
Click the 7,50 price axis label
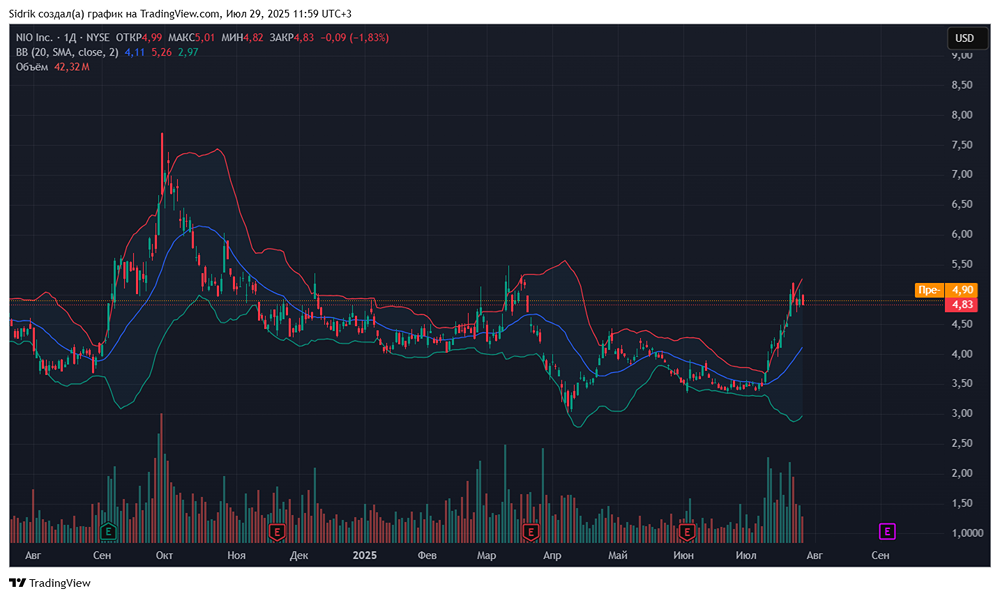coord(962,145)
